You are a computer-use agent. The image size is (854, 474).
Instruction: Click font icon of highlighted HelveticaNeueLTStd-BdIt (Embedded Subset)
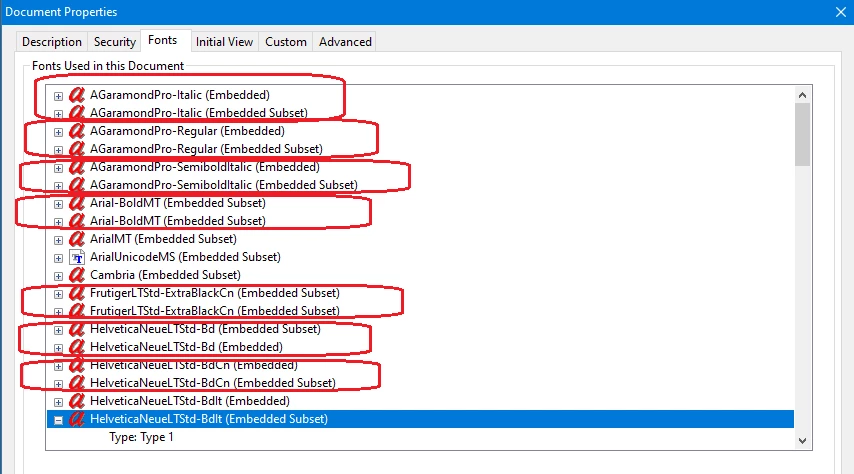tap(77, 418)
